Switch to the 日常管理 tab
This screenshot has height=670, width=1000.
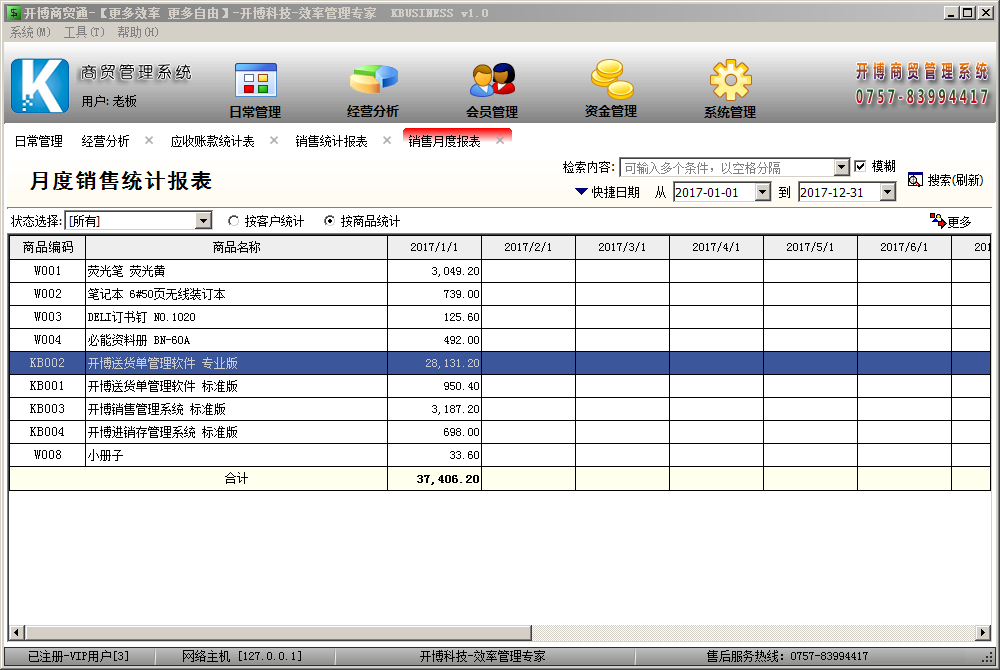(38, 141)
